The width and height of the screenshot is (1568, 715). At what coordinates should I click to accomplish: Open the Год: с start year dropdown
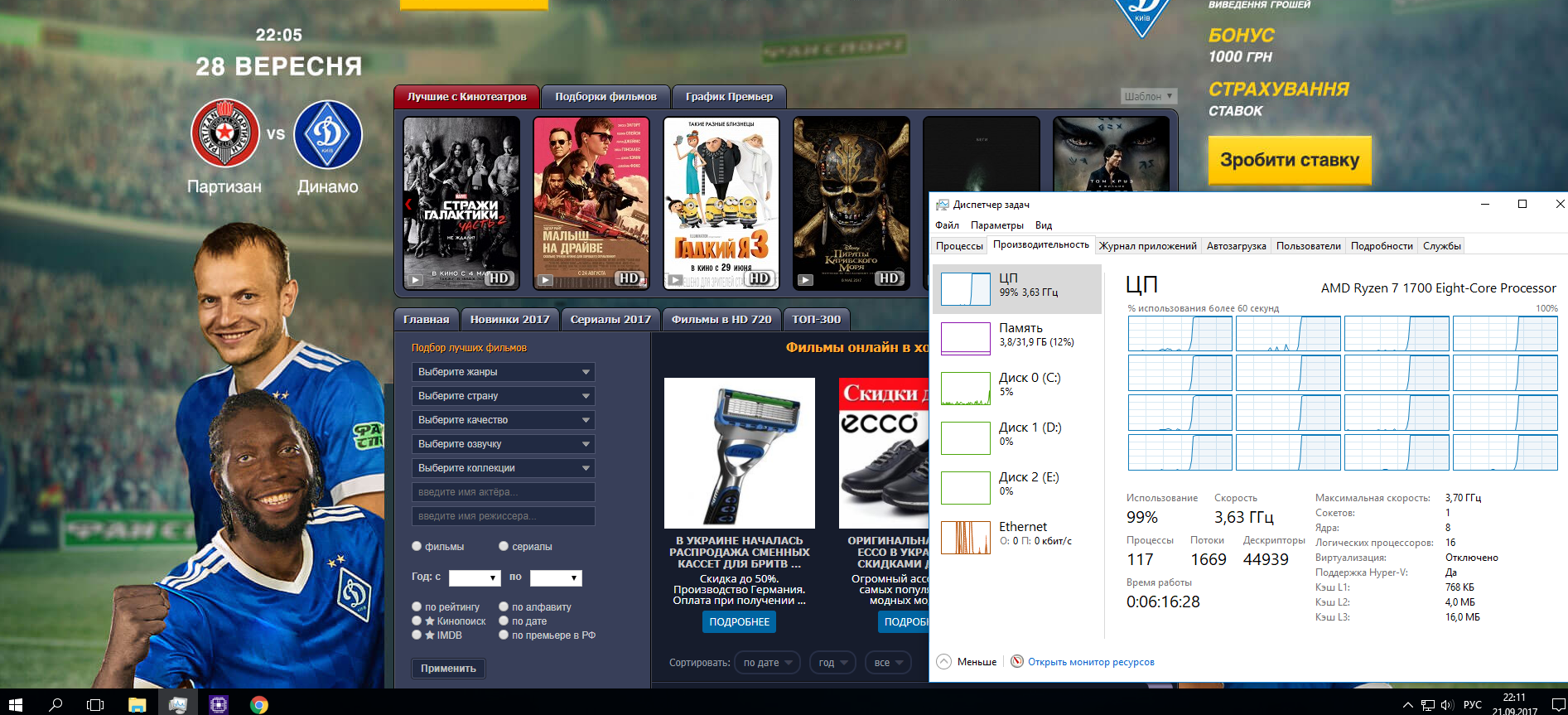coord(475,577)
